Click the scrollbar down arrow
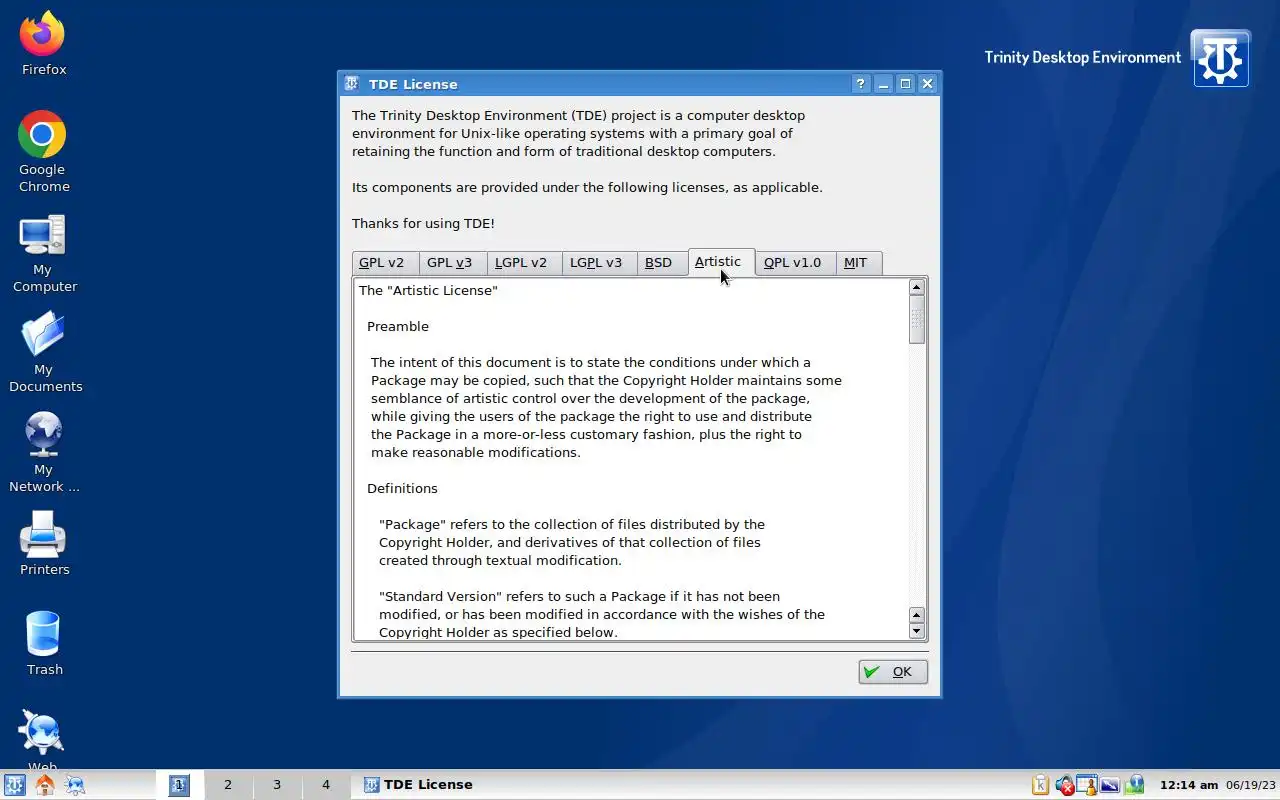 917,631
